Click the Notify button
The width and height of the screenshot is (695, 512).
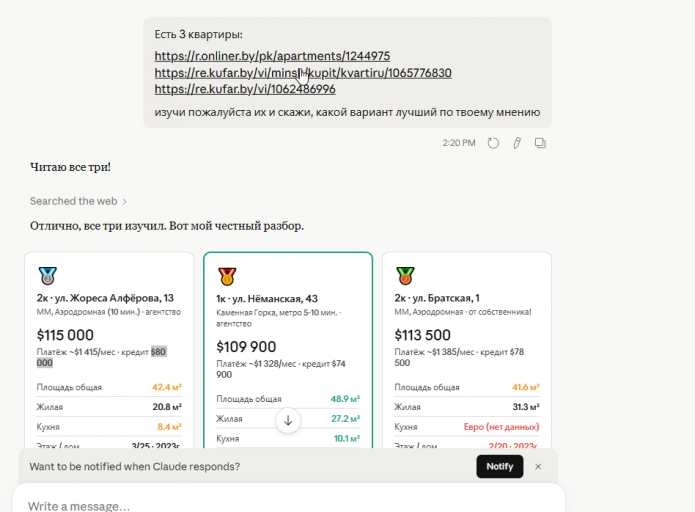[x=500, y=466]
